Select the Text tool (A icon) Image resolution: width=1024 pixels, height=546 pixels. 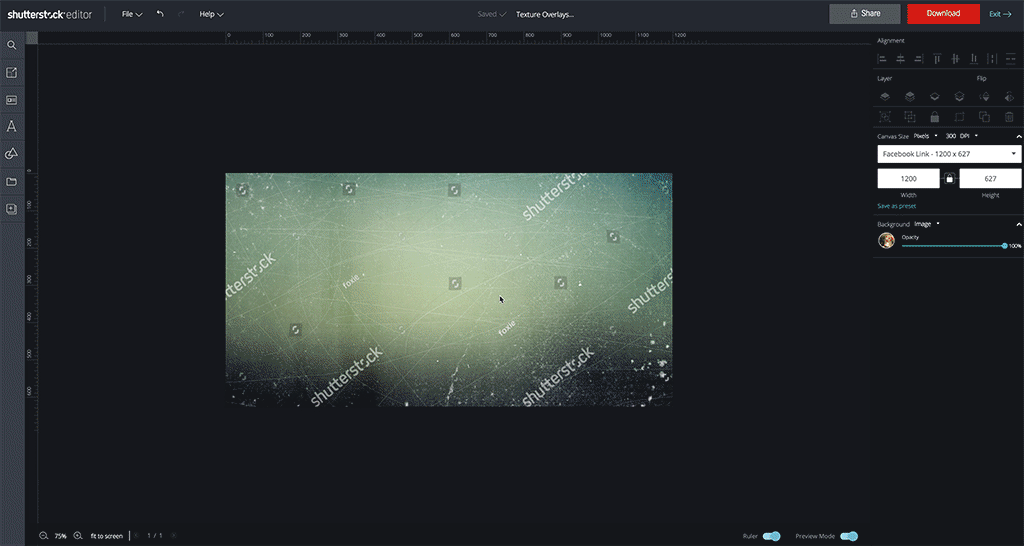coord(11,127)
